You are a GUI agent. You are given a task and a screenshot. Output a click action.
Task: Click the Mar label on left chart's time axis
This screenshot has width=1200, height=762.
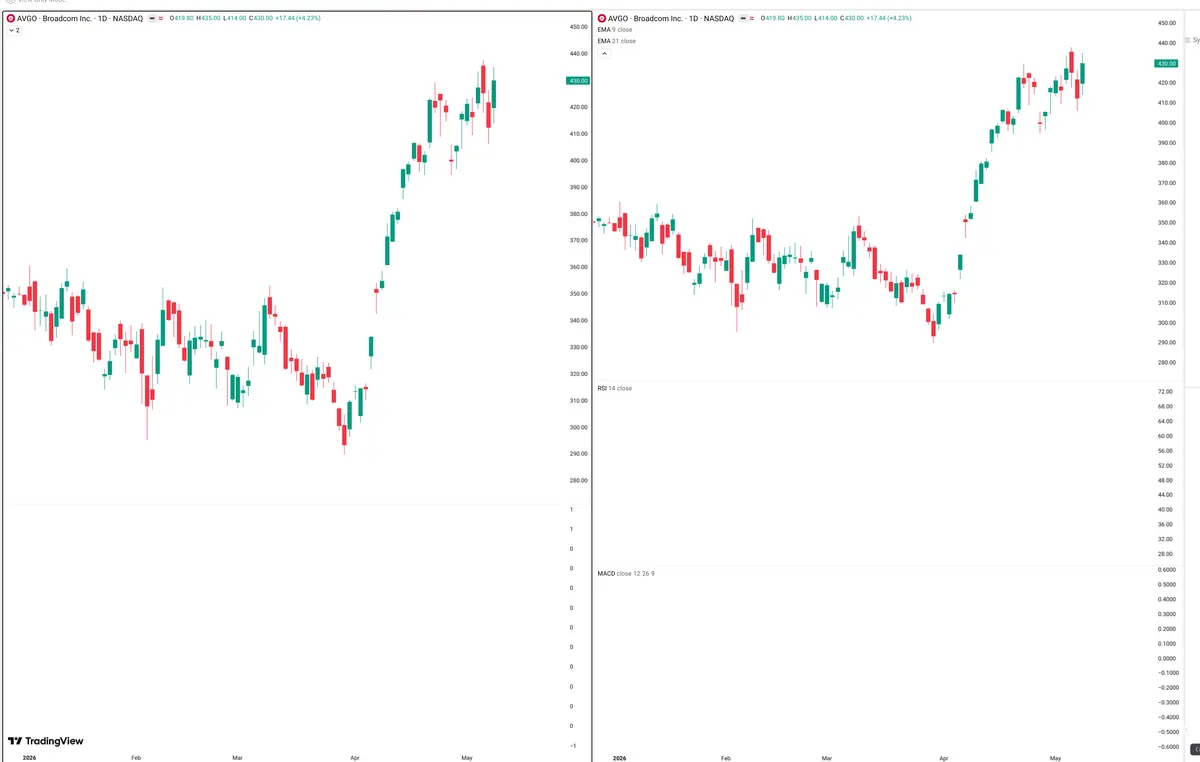point(237,758)
